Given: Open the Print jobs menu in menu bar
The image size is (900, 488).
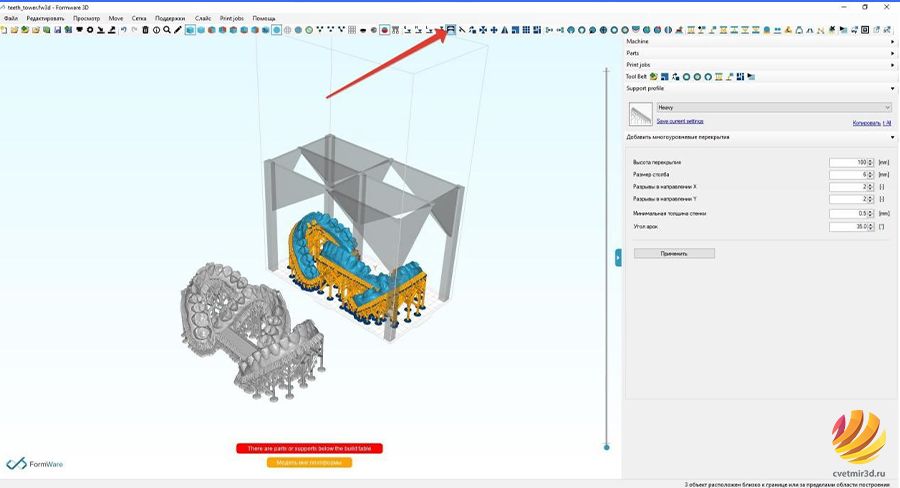Looking at the screenshot, I should pos(231,18).
